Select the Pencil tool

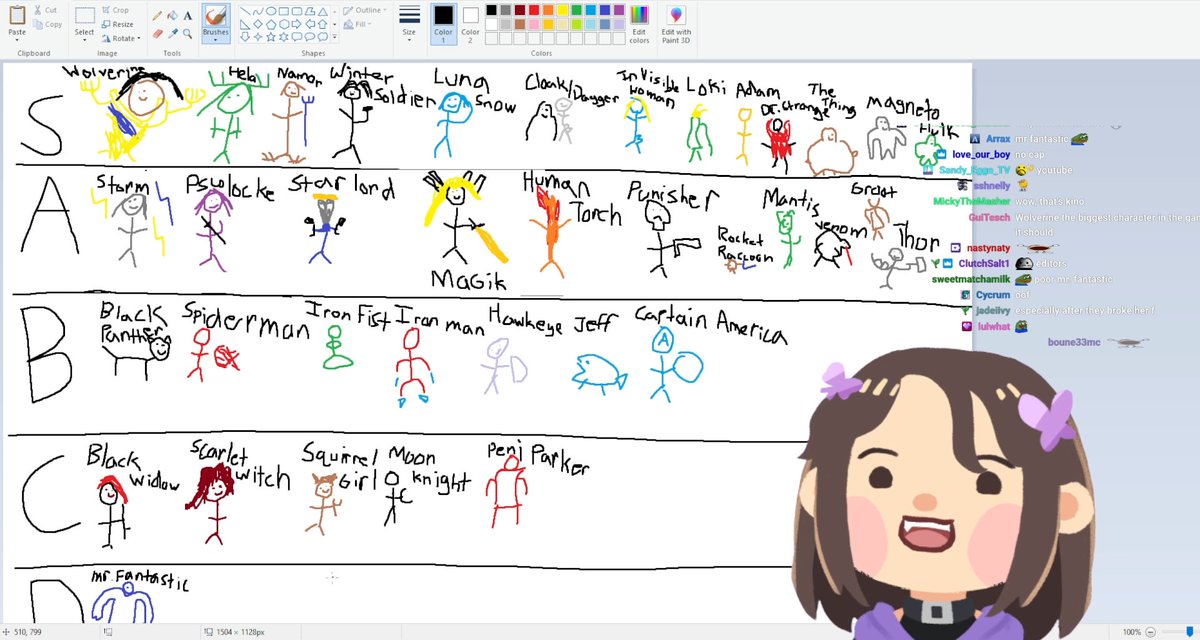pyautogui.click(x=157, y=16)
